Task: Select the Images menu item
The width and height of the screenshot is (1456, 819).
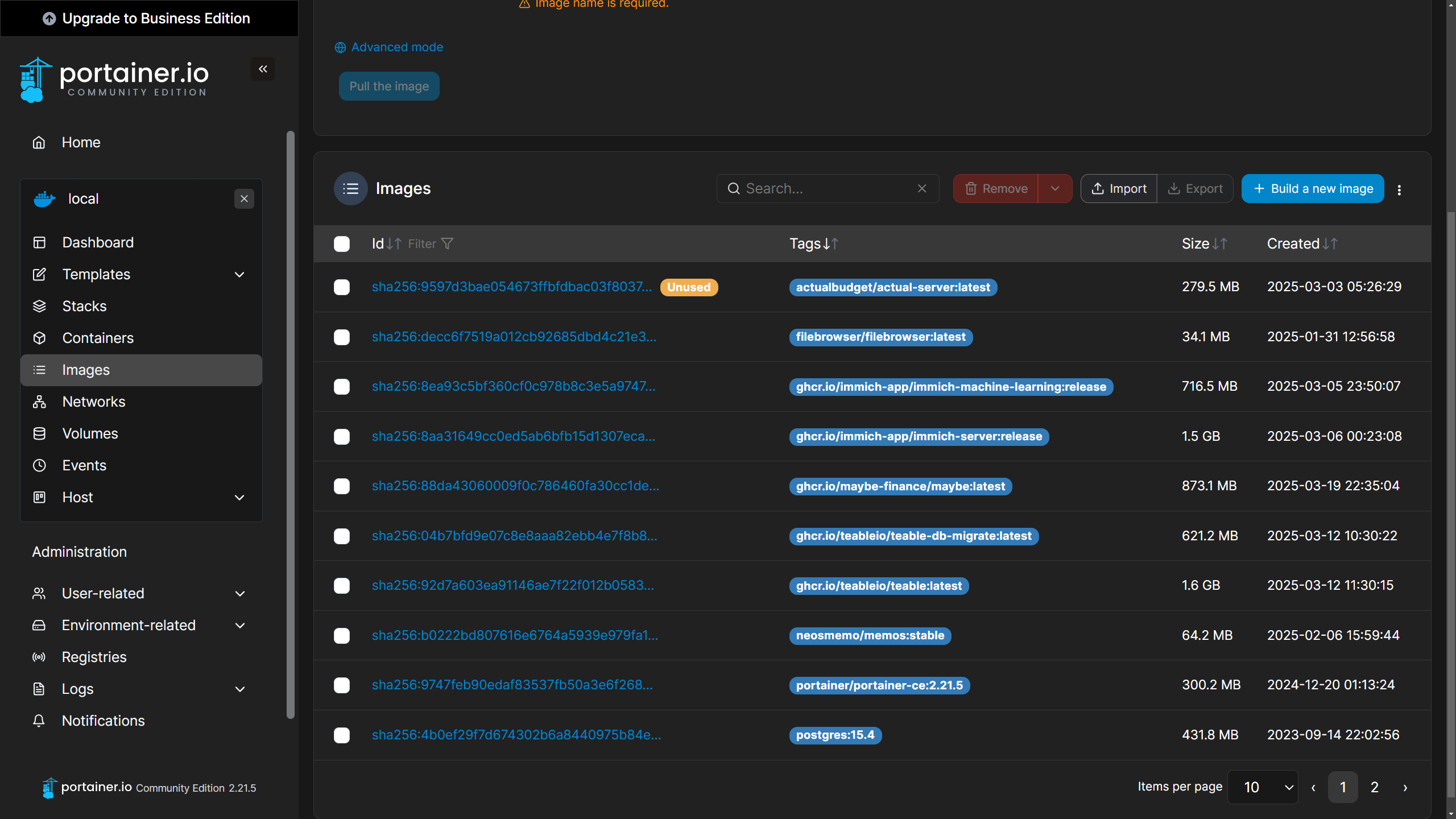Action: 141,370
